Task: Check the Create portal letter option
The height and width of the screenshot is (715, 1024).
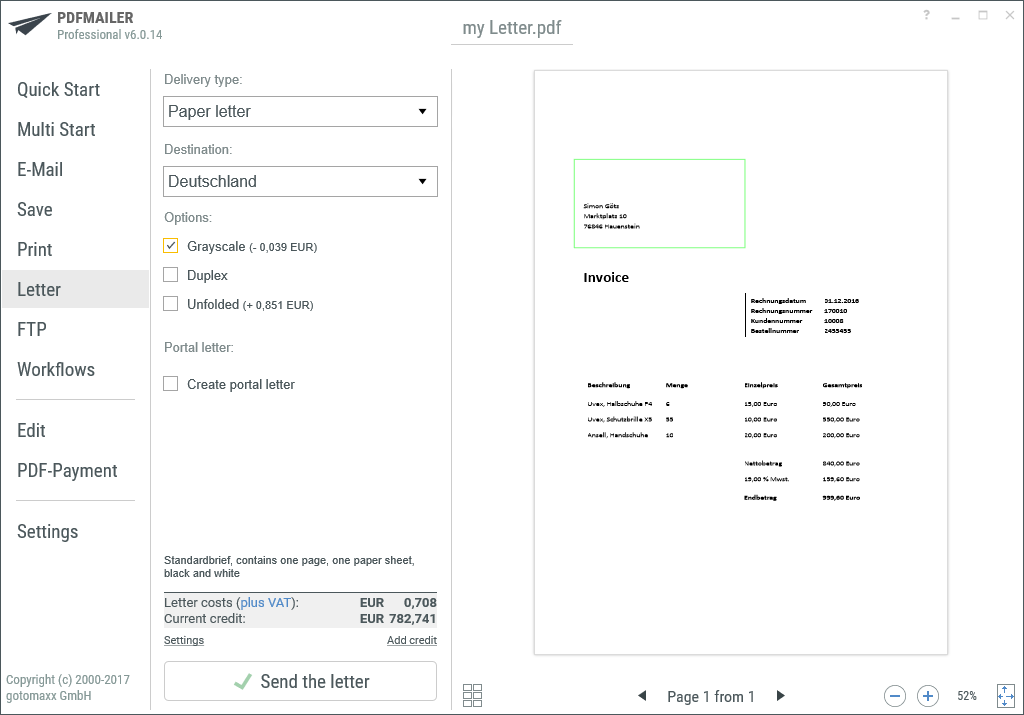Action: pos(170,383)
